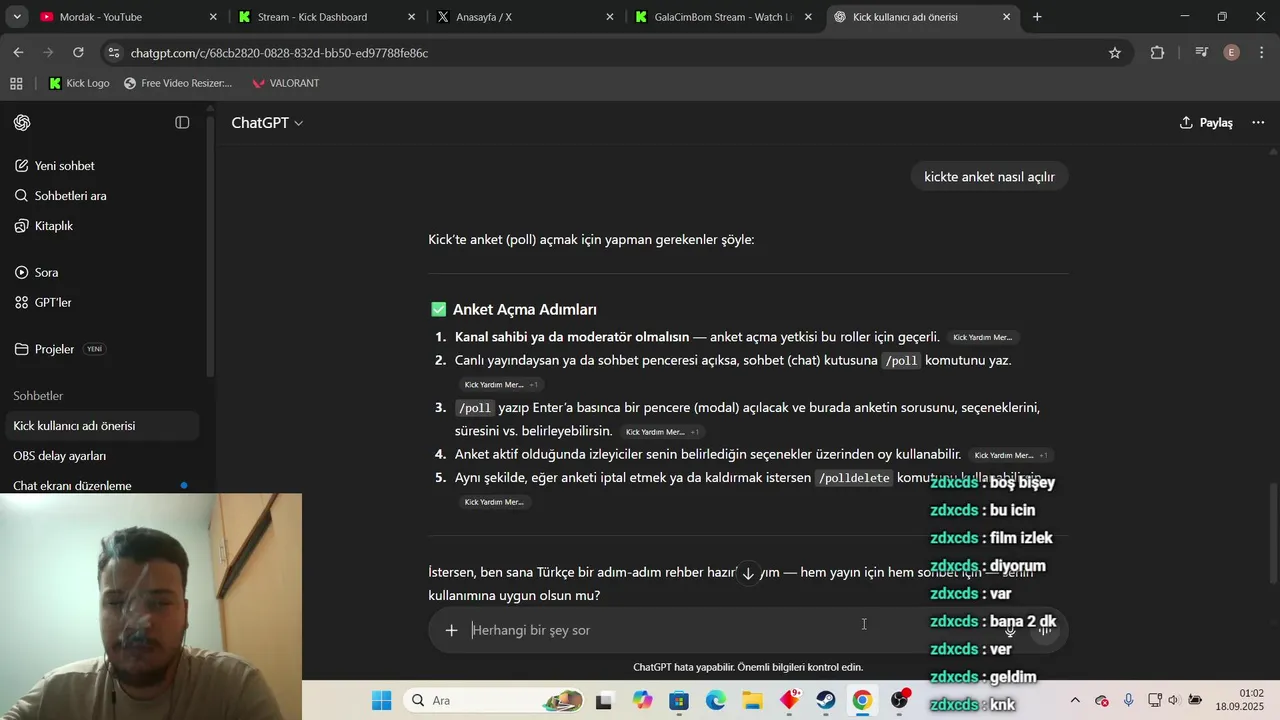Click the site info icon in address bar
This screenshot has height=720, width=1280.
pyautogui.click(x=113, y=53)
